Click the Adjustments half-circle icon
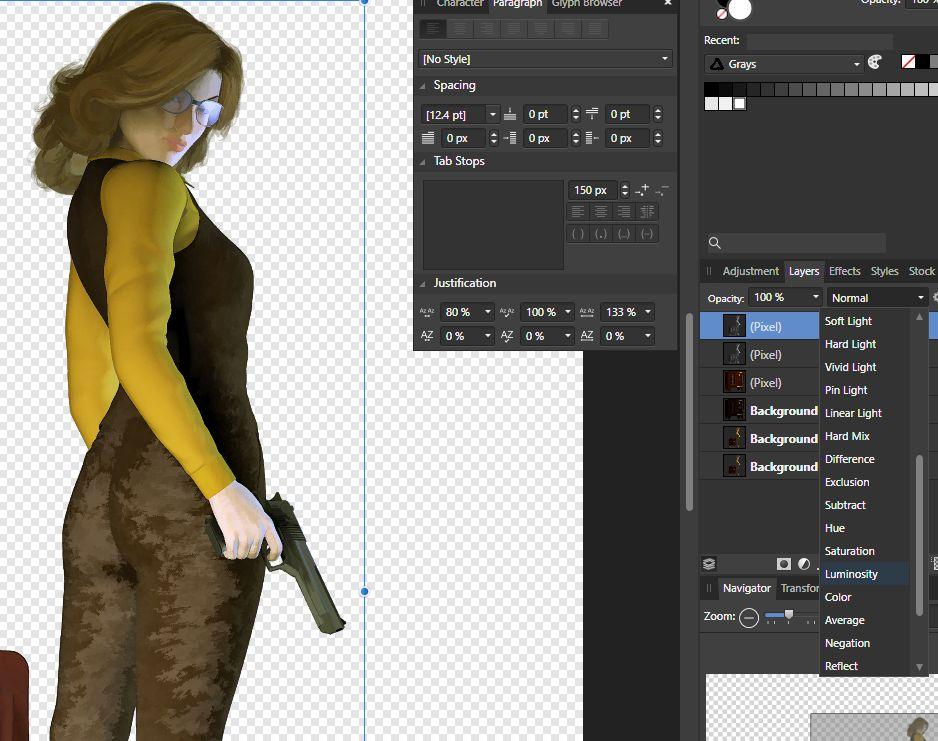 804,564
